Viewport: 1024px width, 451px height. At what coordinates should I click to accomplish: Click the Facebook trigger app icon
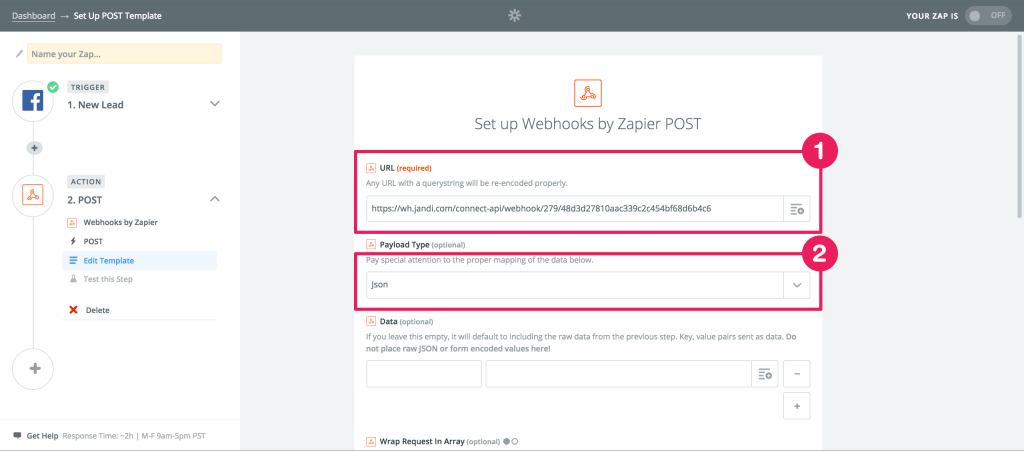35,102
